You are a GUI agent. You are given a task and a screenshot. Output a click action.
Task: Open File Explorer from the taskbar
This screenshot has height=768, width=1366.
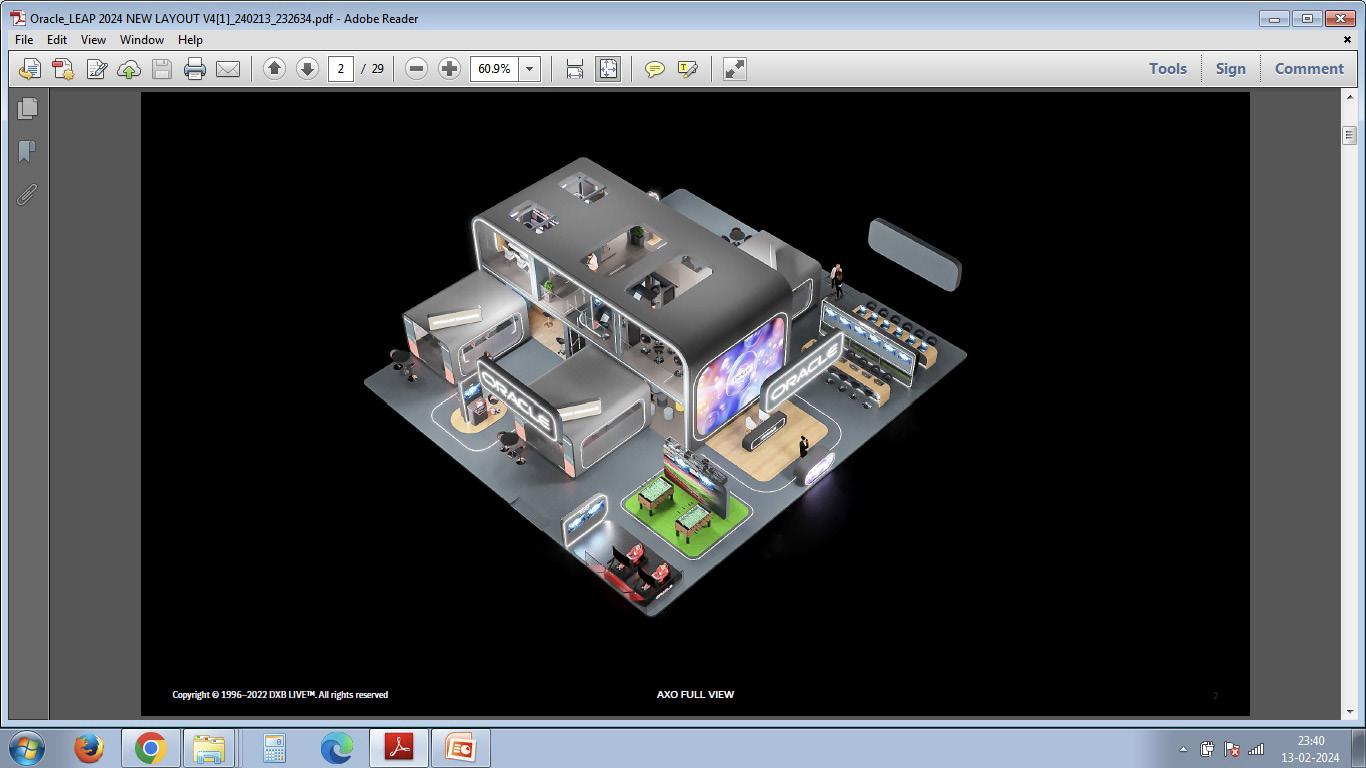210,748
